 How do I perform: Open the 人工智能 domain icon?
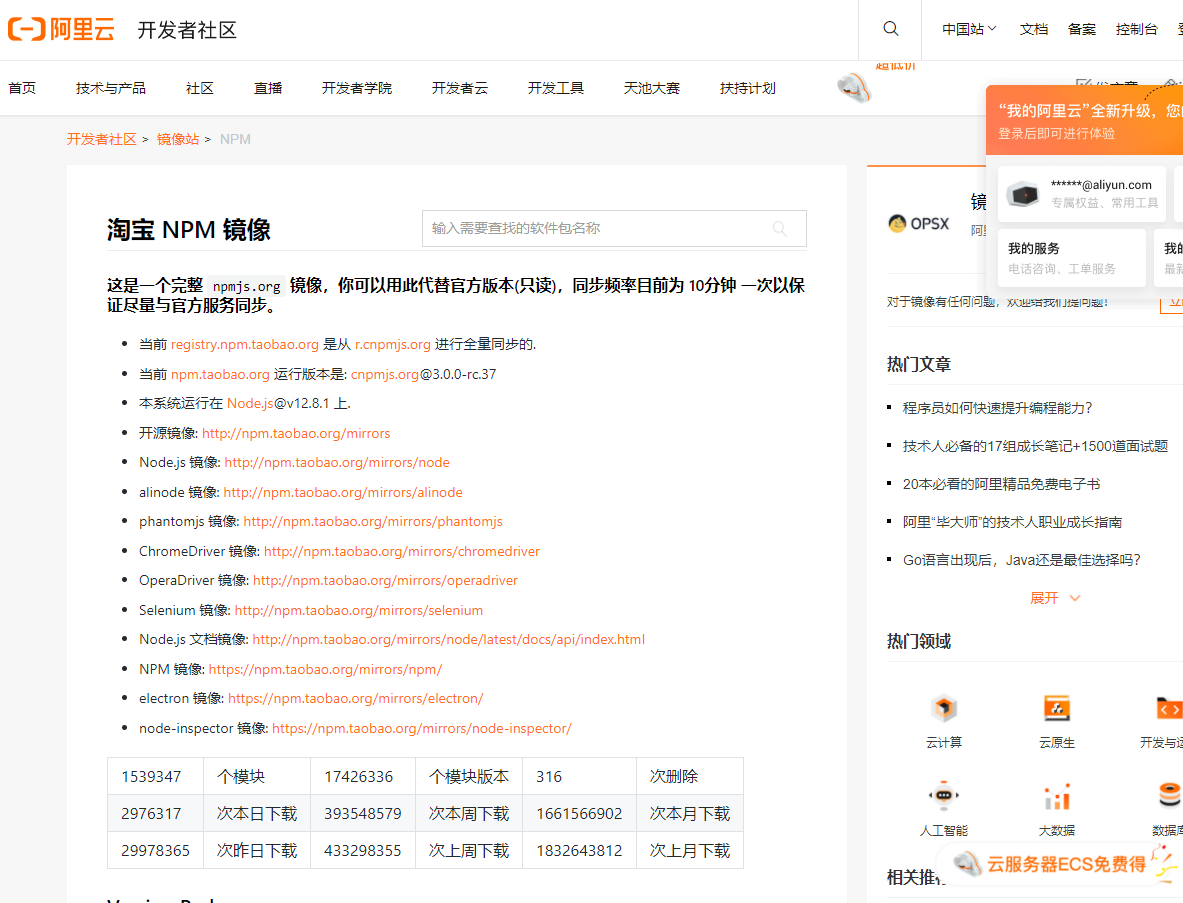944,796
